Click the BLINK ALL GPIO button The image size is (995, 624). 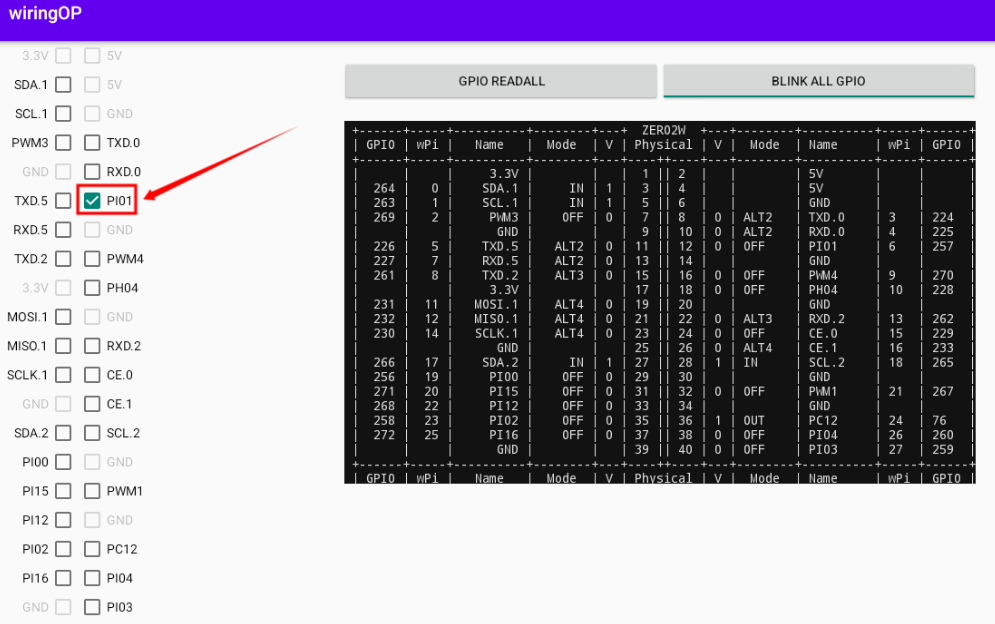(819, 81)
